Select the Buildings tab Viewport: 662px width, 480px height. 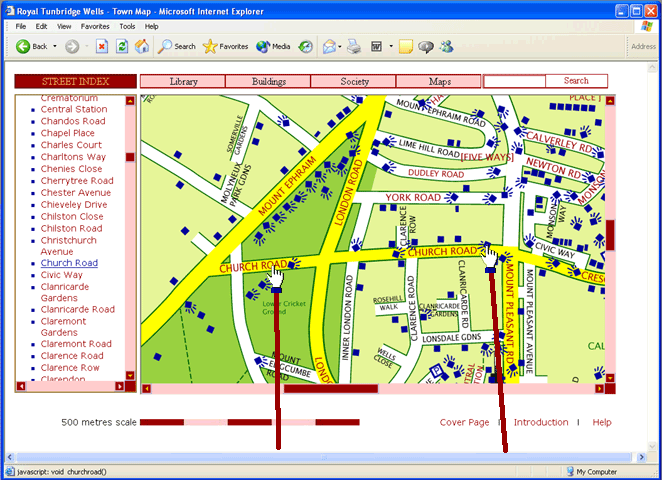(x=268, y=81)
